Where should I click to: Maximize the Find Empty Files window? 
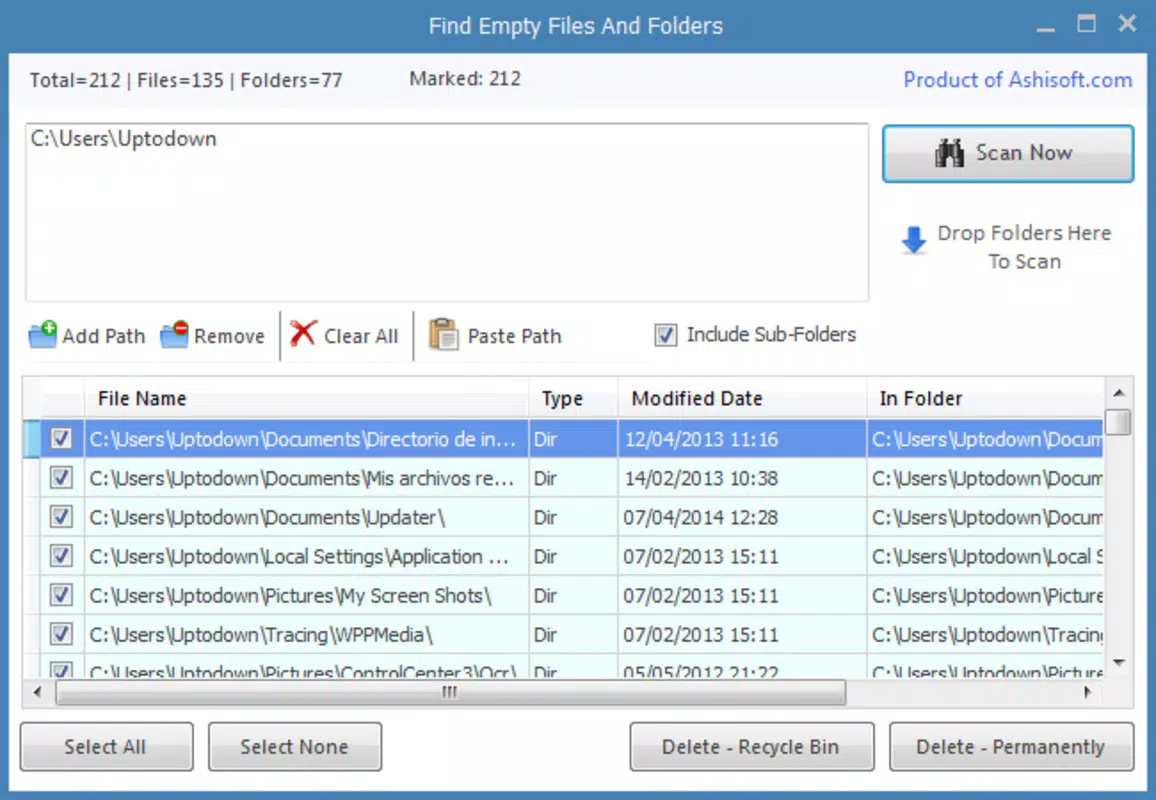(x=1086, y=24)
